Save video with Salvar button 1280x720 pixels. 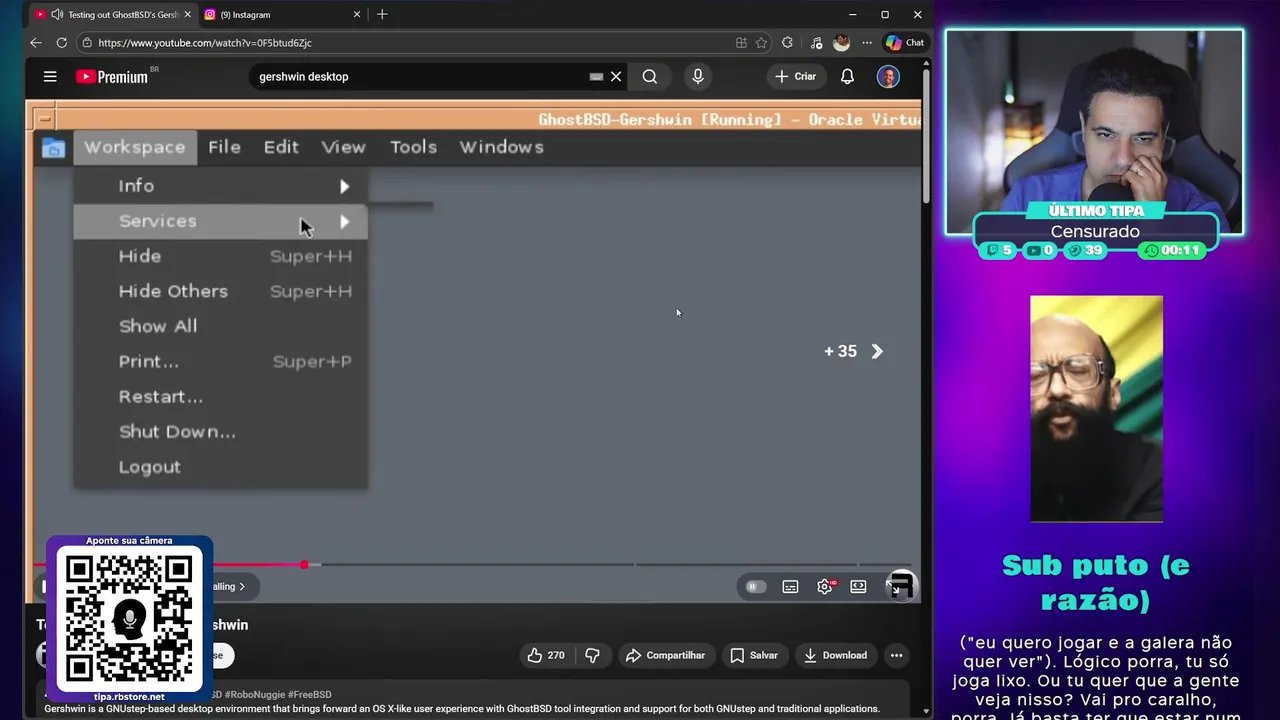coord(754,655)
